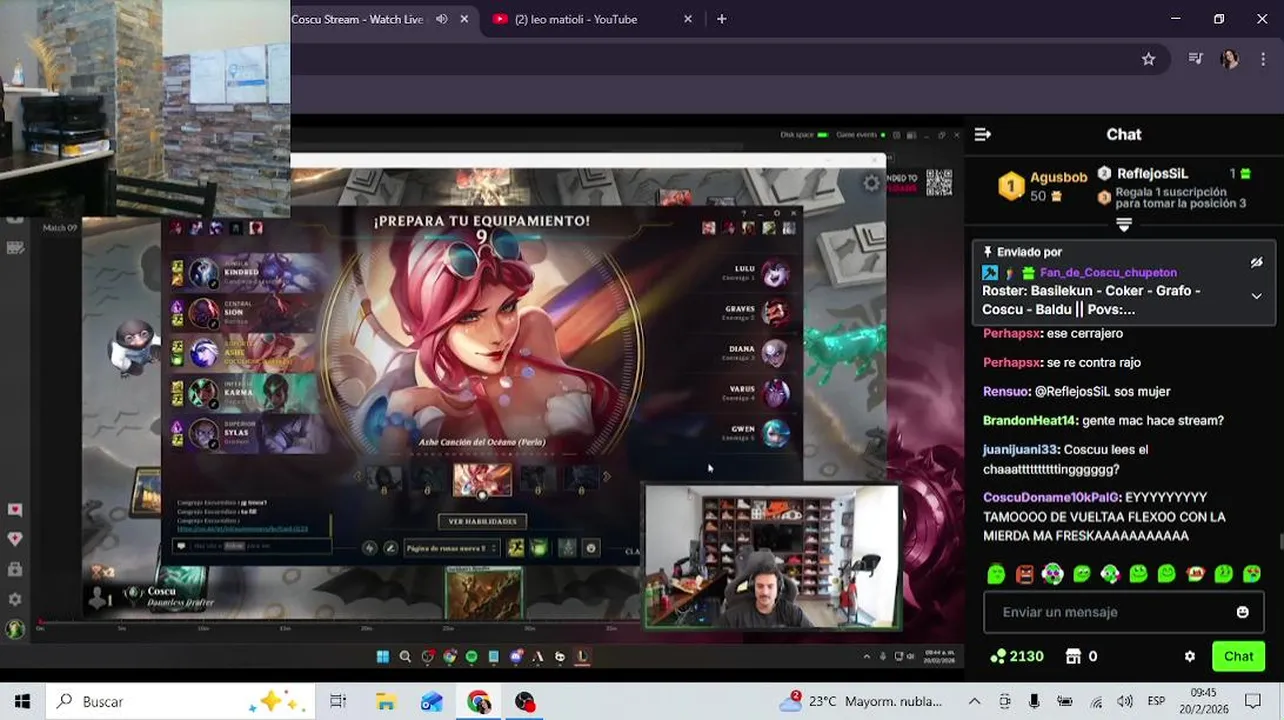Screen dimensions: 1284x720
Task: Open the emoji picker in the message box
Action: (x=1242, y=612)
